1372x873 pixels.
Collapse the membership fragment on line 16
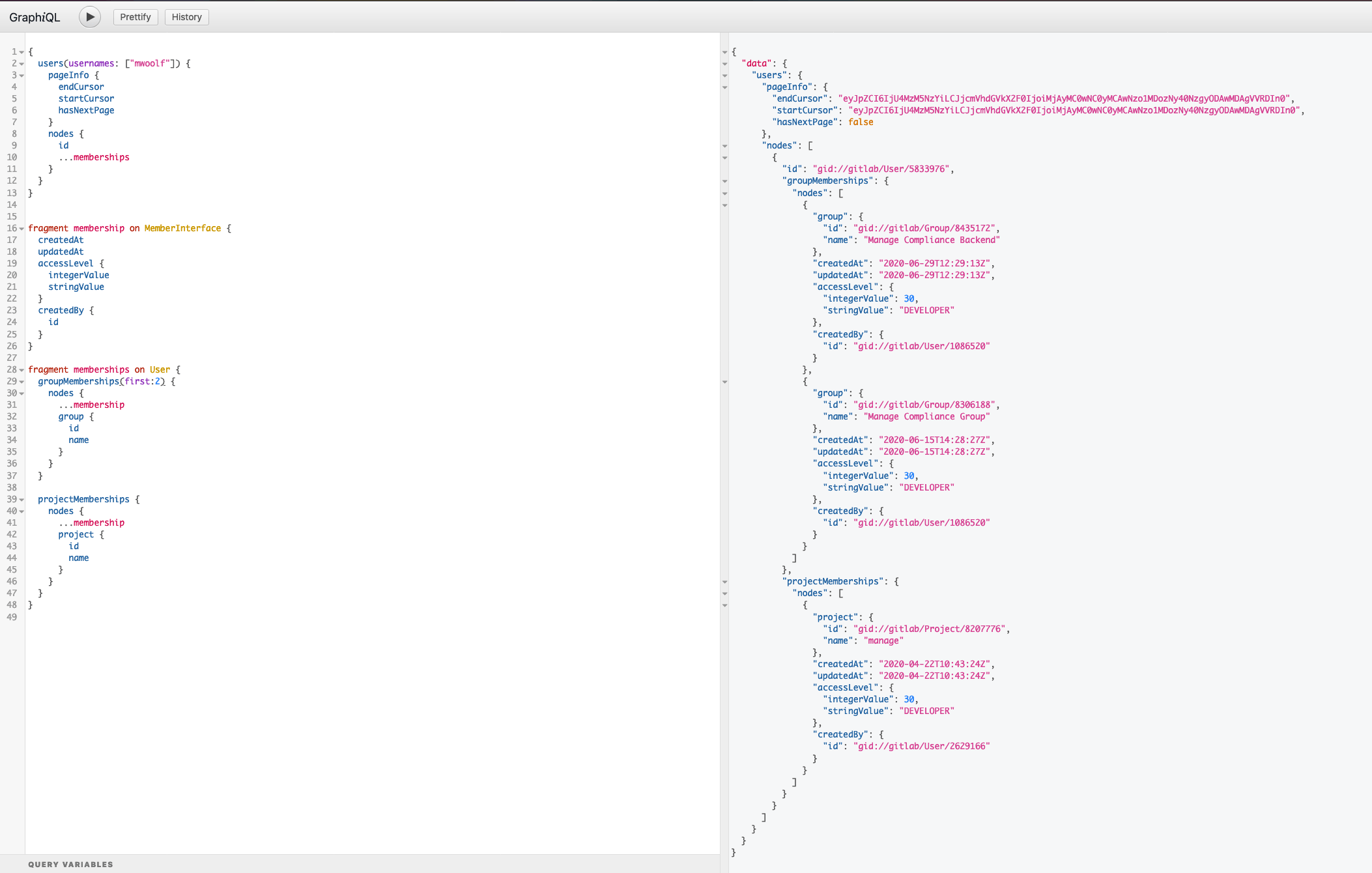tap(21, 228)
